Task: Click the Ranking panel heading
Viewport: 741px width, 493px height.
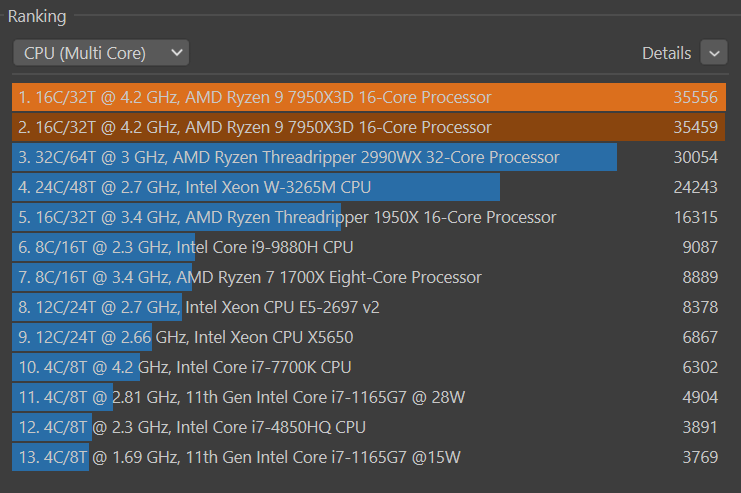Action: pyautogui.click(x=37, y=16)
